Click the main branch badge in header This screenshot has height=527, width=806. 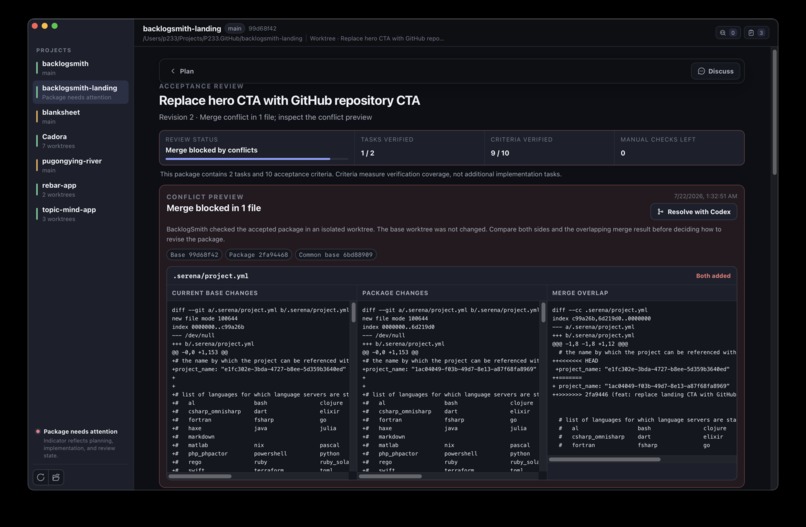[x=234, y=29]
